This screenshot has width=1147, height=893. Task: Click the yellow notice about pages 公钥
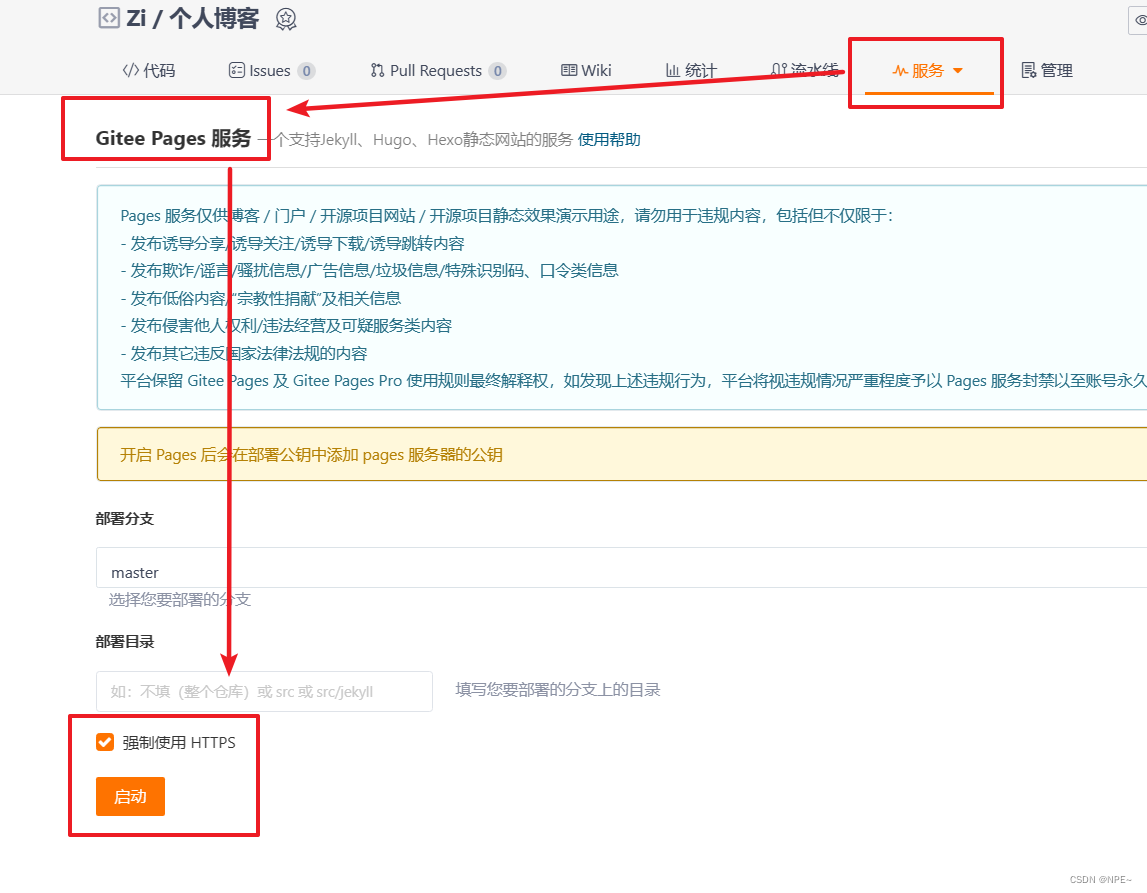[621, 454]
